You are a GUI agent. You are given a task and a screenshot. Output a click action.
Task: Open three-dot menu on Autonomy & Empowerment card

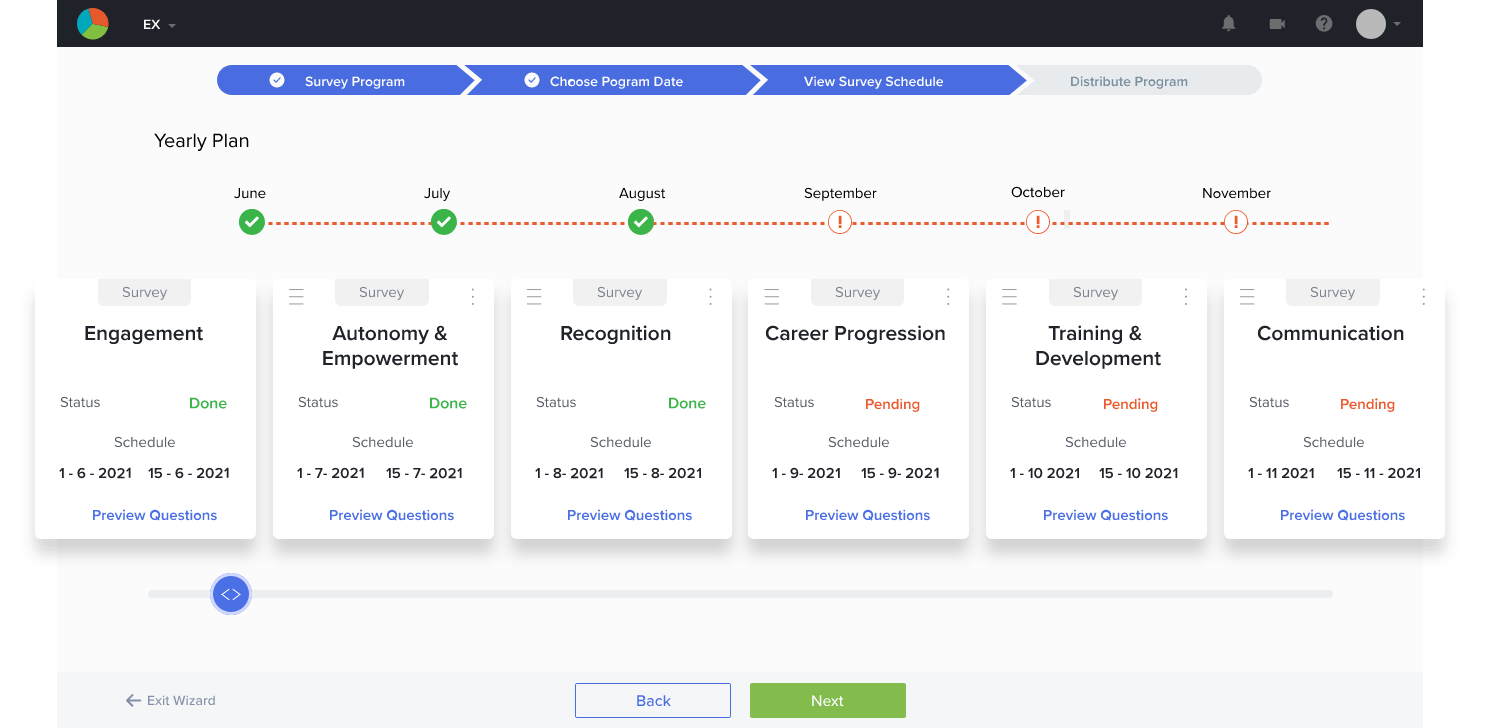tap(472, 296)
